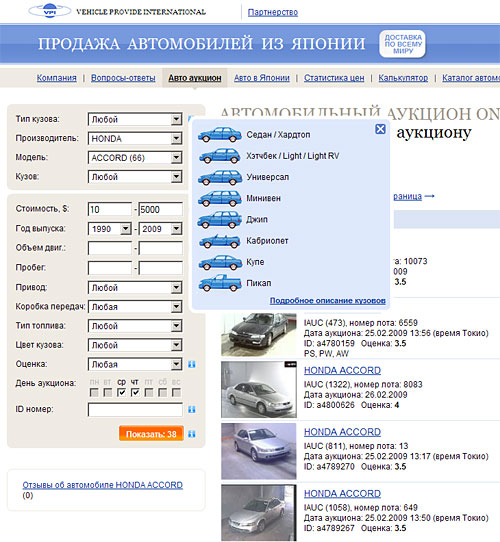Open the car photo for lot 649
The height and width of the screenshot is (542, 500).
tap(259, 513)
